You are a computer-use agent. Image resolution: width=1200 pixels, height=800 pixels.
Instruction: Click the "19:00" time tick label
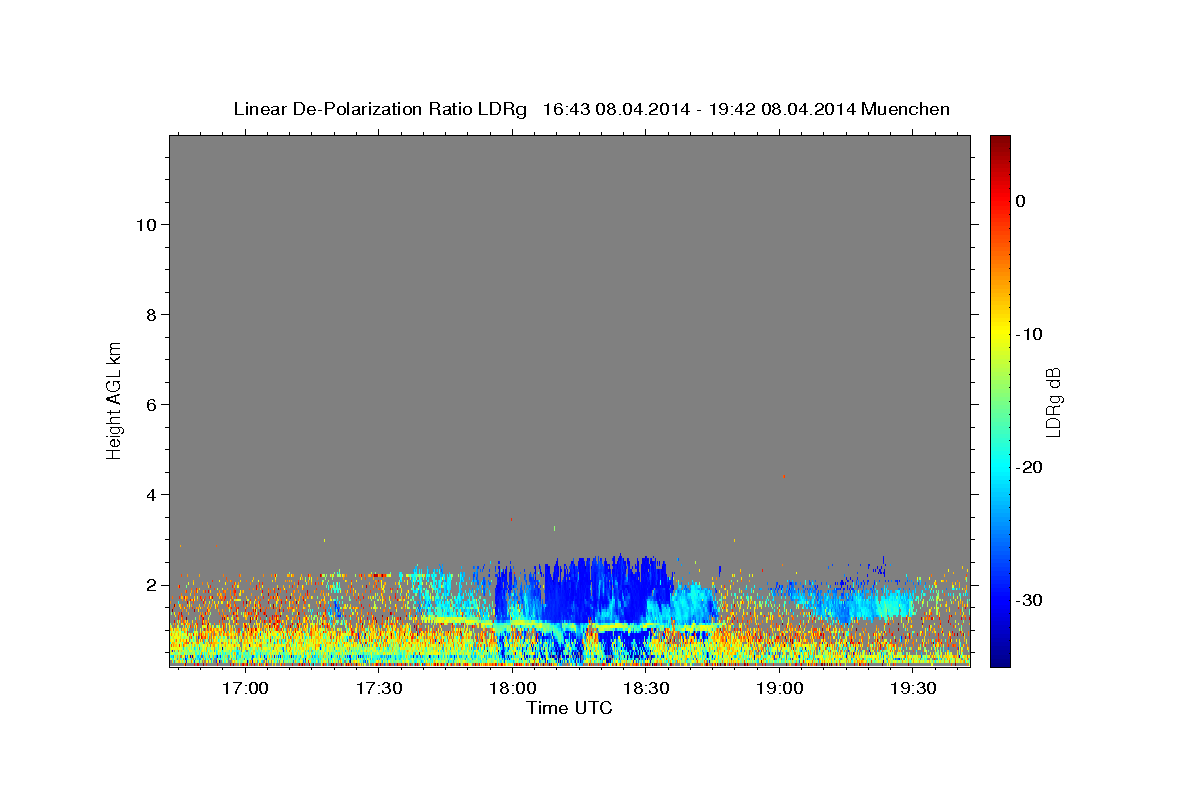780,688
